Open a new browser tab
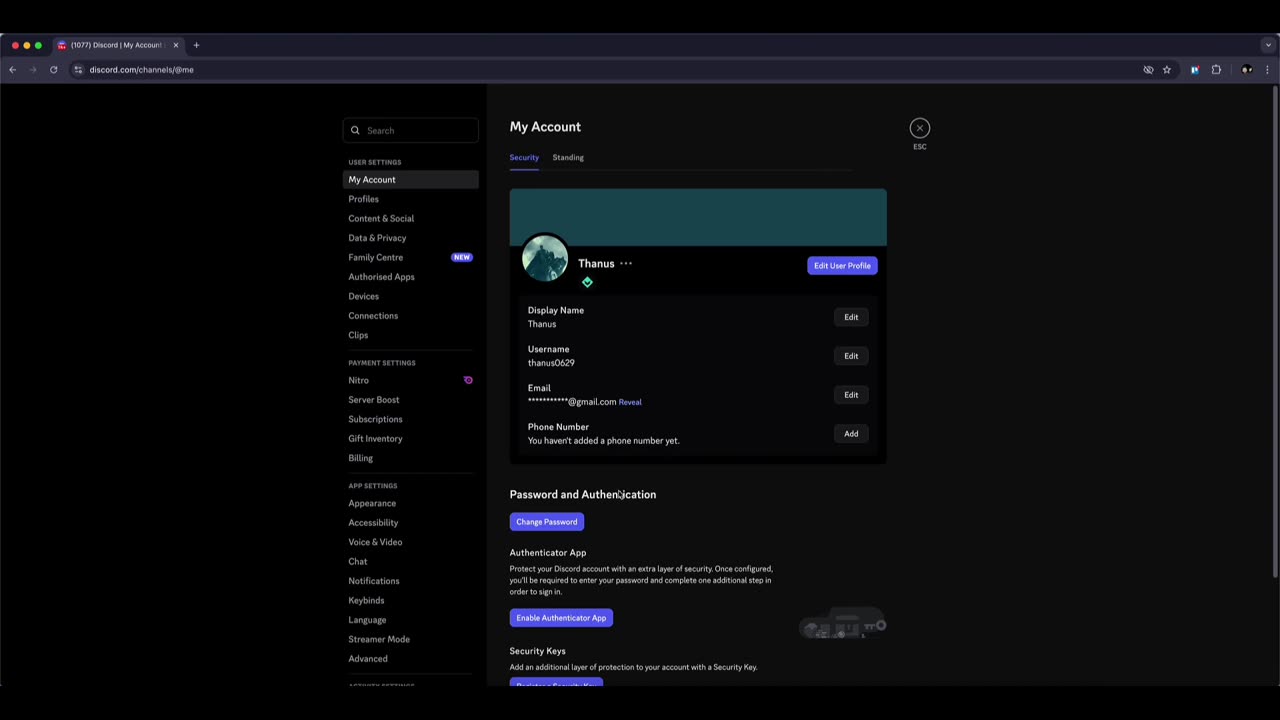Screen dimensions: 1280x720 click(x=196, y=45)
